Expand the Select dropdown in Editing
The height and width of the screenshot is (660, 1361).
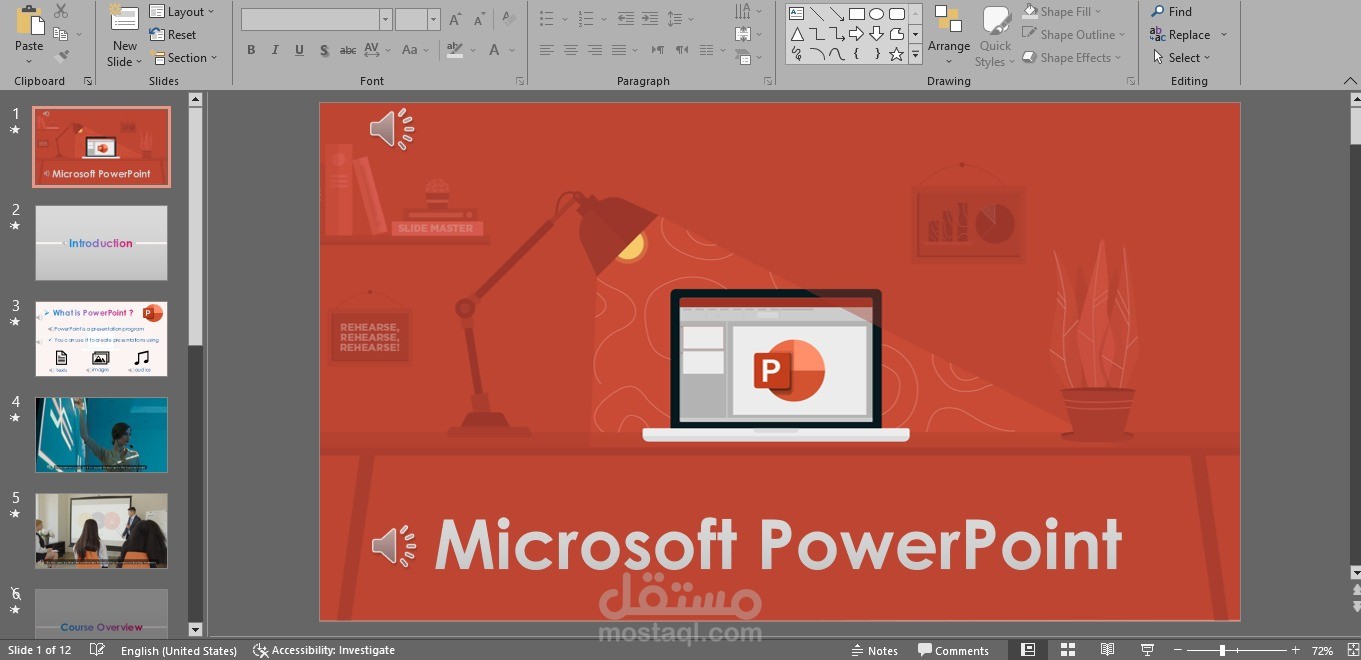(1181, 58)
